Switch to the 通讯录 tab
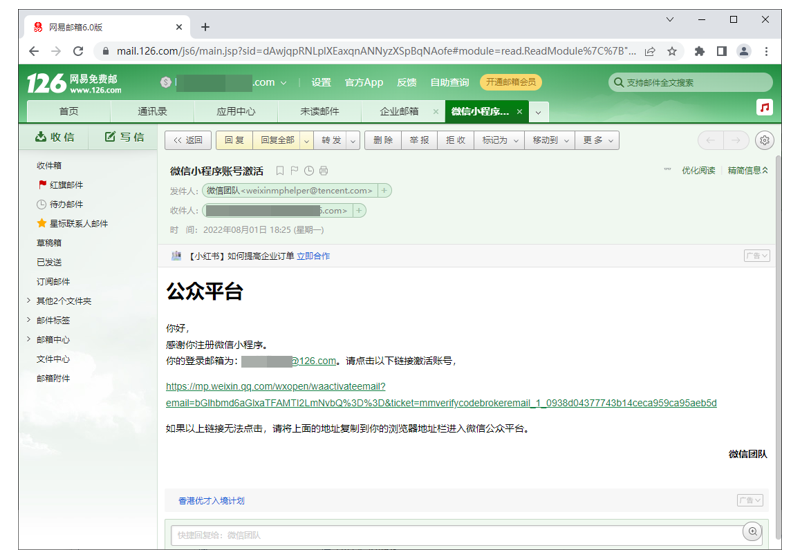788x558 pixels. 152,111
